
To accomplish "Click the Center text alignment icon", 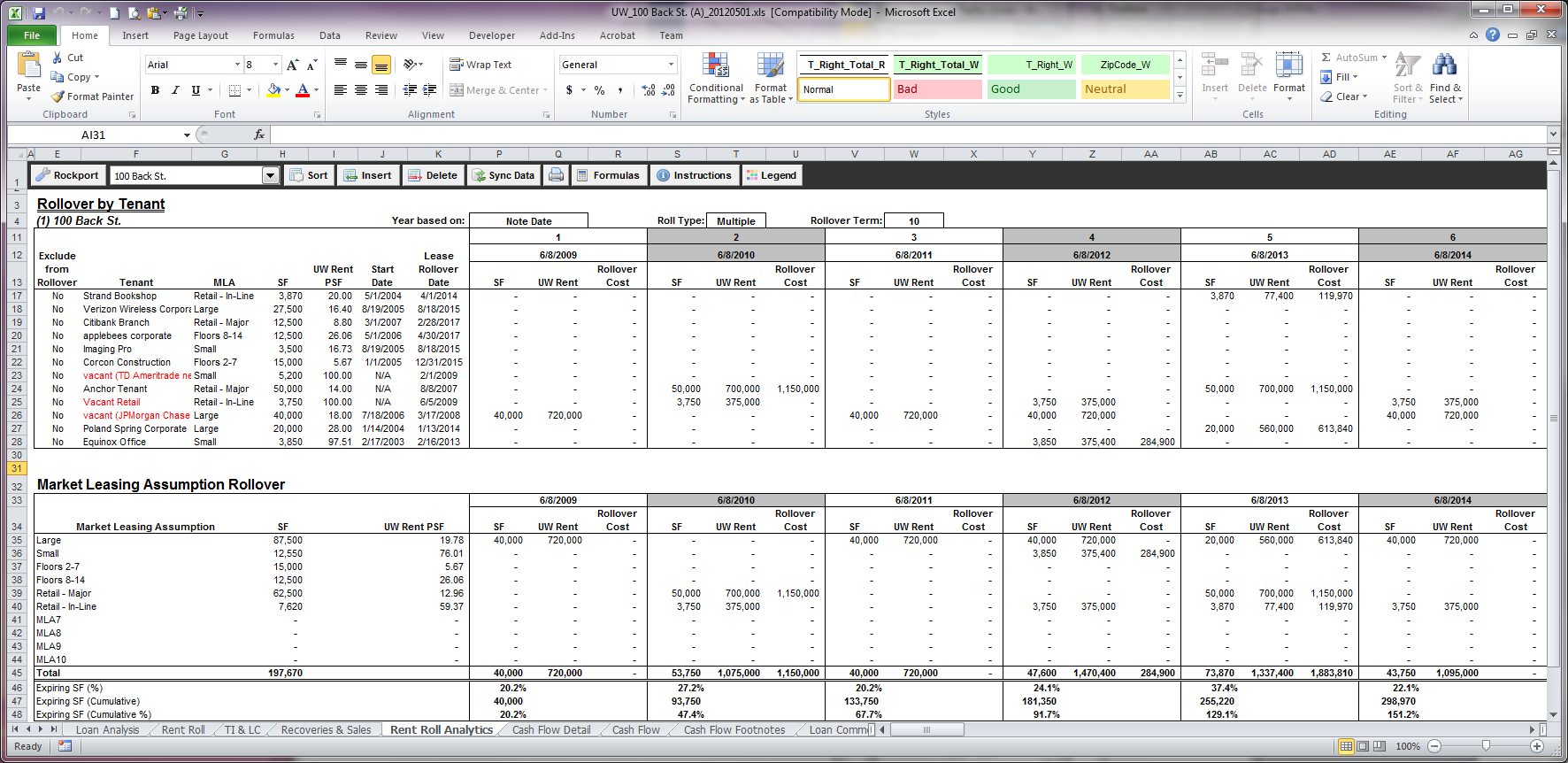I will 361,89.
